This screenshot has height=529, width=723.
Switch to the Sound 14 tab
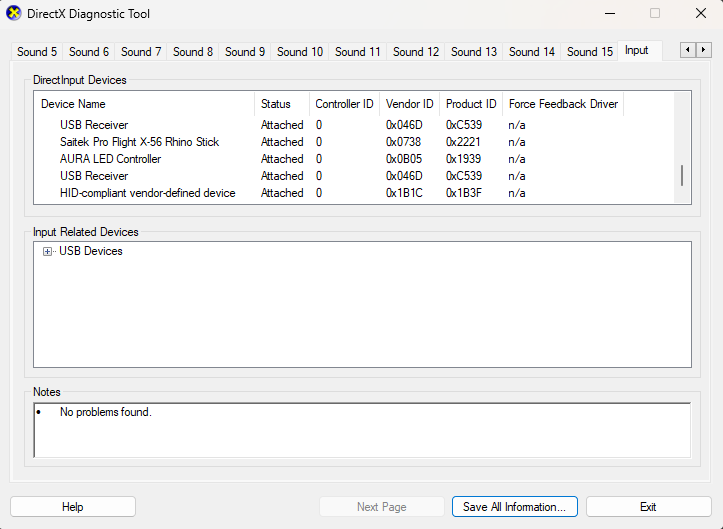532,52
